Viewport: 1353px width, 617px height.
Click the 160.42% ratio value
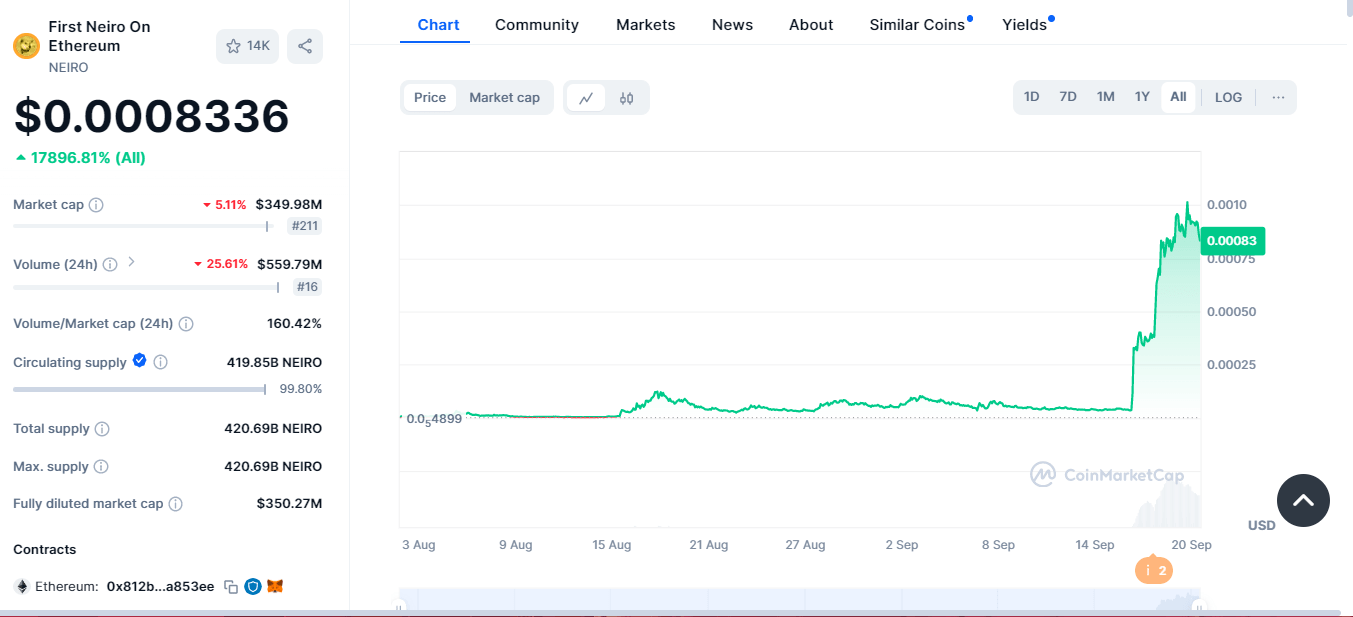pos(294,324)
